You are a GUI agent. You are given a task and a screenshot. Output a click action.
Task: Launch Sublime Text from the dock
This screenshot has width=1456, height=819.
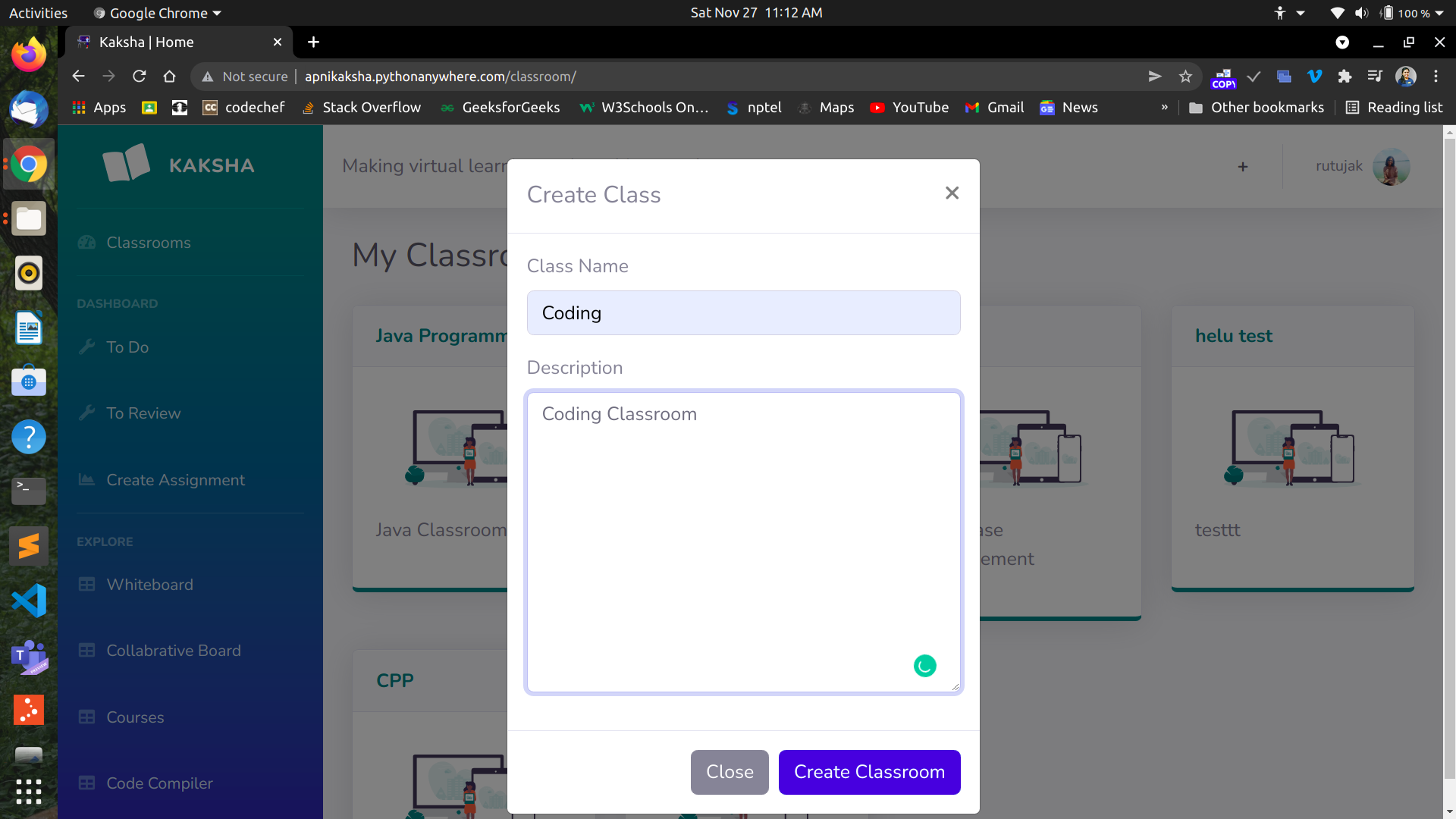point(29,546)
